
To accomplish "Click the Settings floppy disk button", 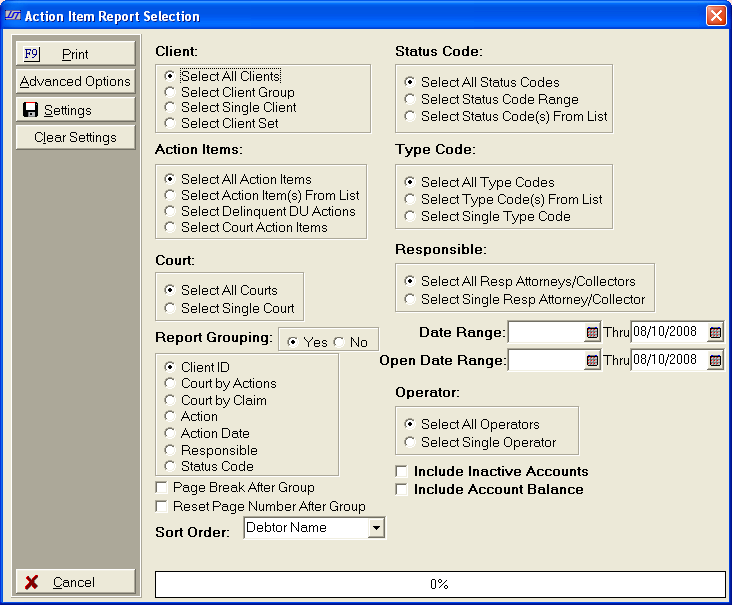I will click(75, 110).
